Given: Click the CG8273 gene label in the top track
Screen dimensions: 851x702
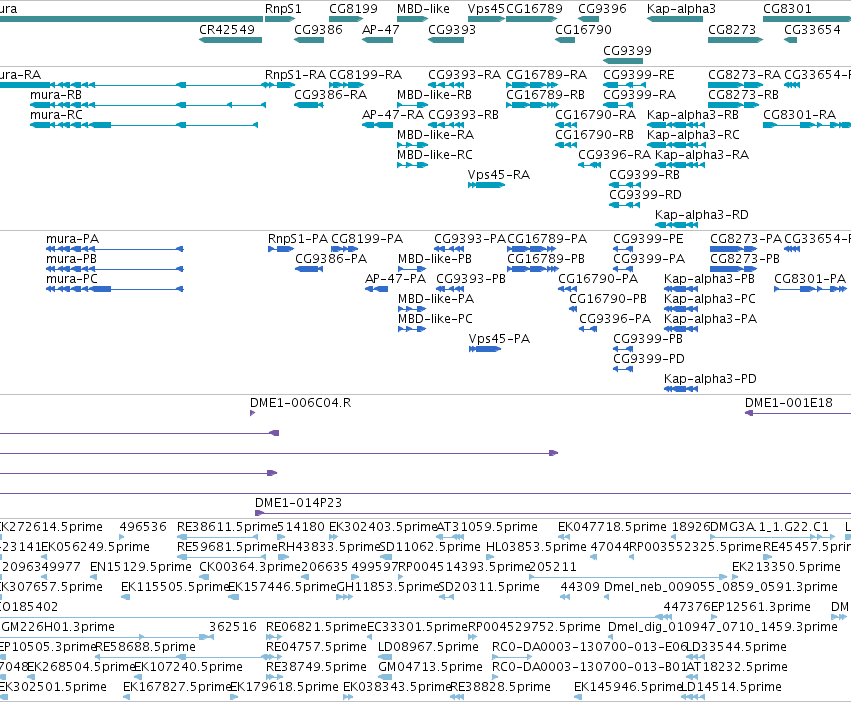Looking at the screenshot, I should pos(732,30).
